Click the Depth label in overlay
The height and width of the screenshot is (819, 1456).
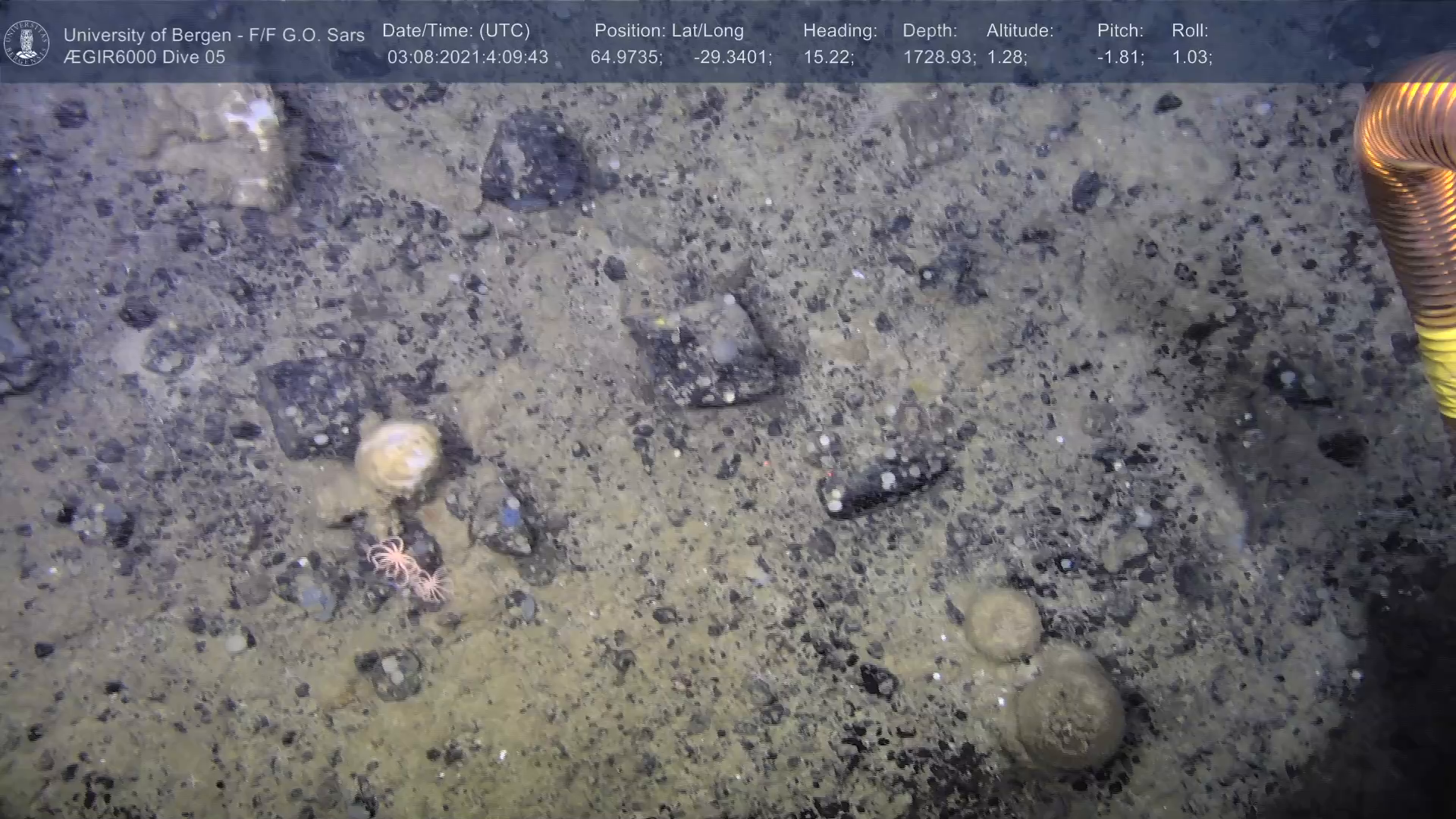coord(929,31)
